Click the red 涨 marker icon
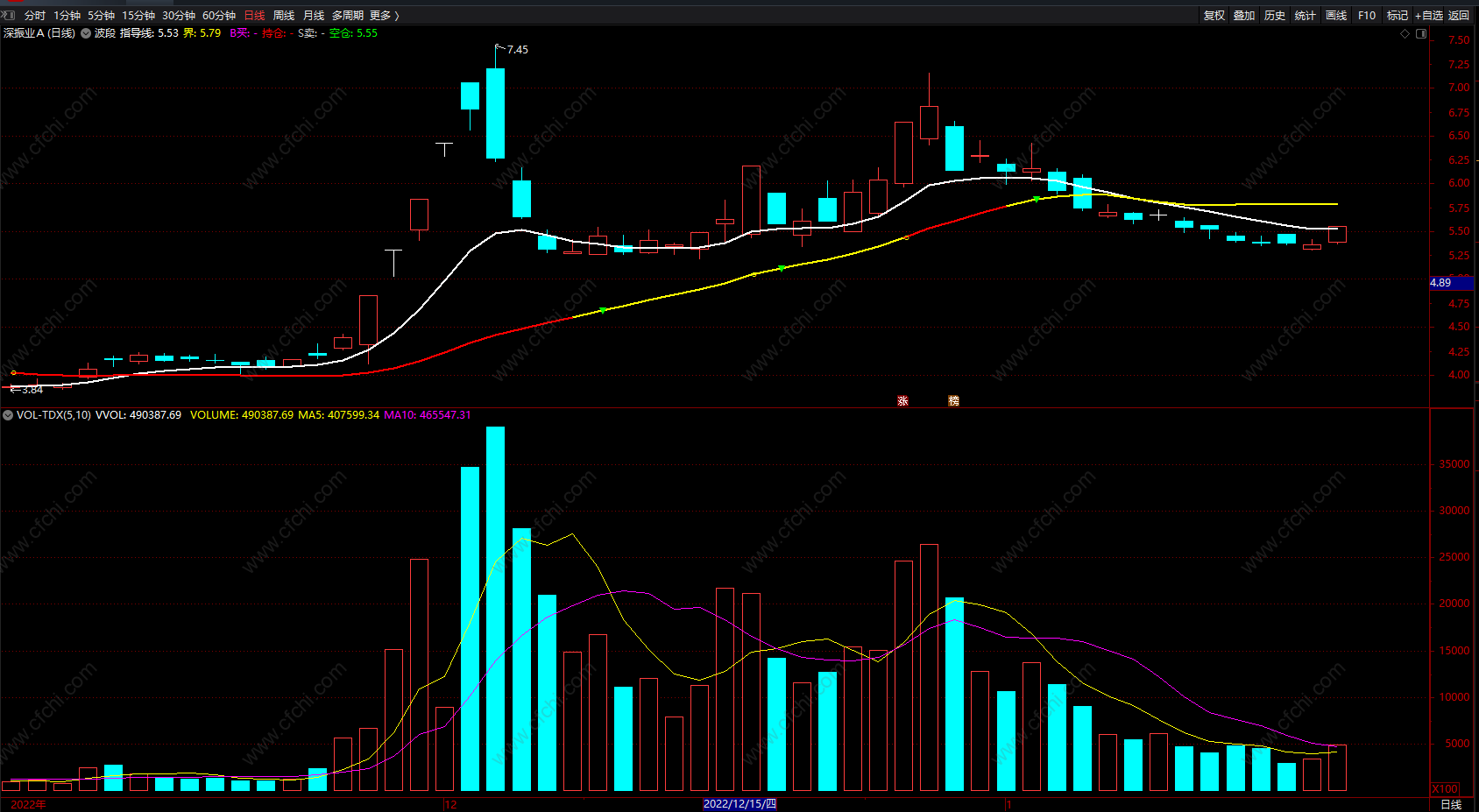This screenshot has width=1479, height=812. [x=902, y=401]
